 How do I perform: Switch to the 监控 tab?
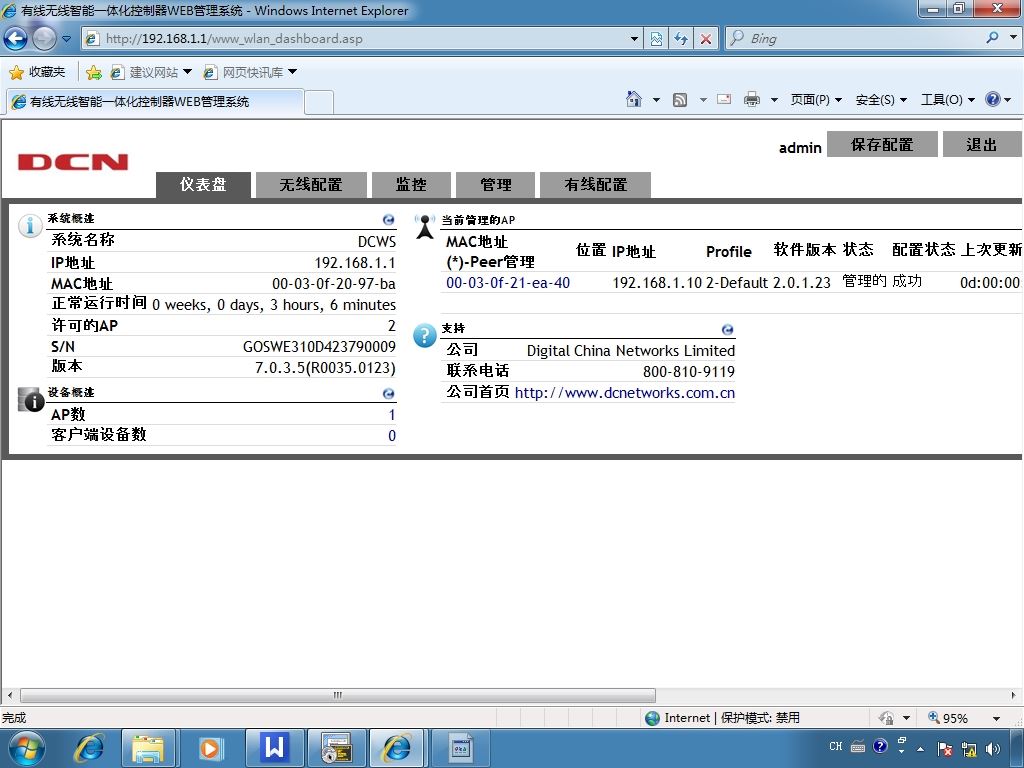click(411, 185)
